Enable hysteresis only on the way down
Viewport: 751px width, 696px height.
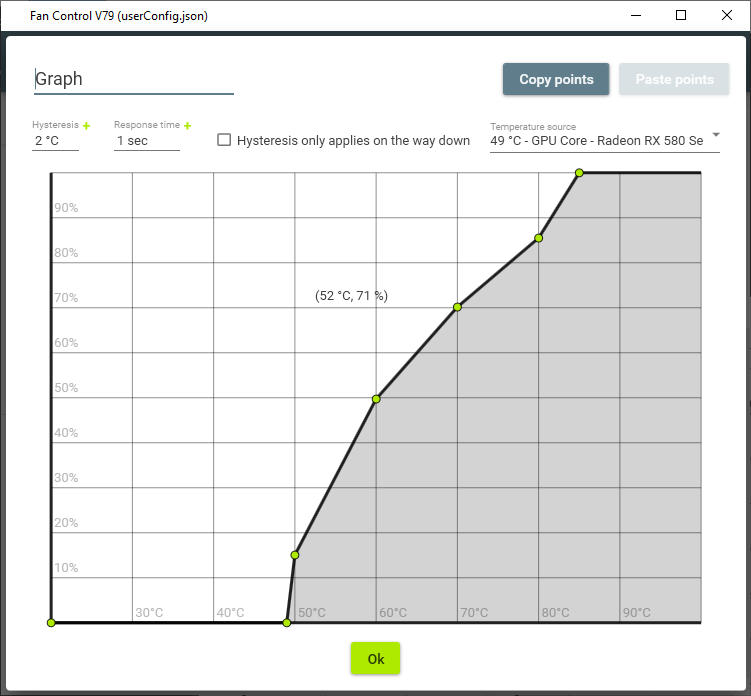point(225,140)
